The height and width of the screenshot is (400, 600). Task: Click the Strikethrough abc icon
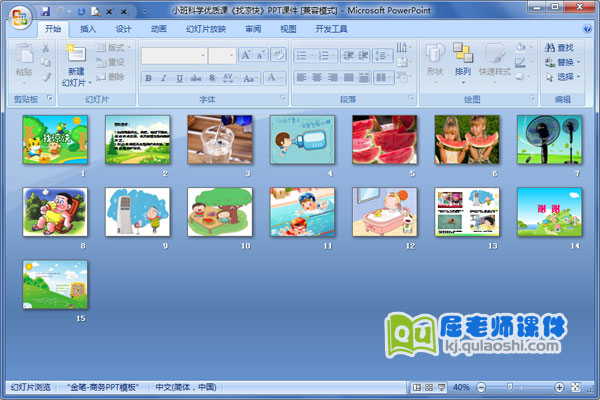[x=196, y=78]
